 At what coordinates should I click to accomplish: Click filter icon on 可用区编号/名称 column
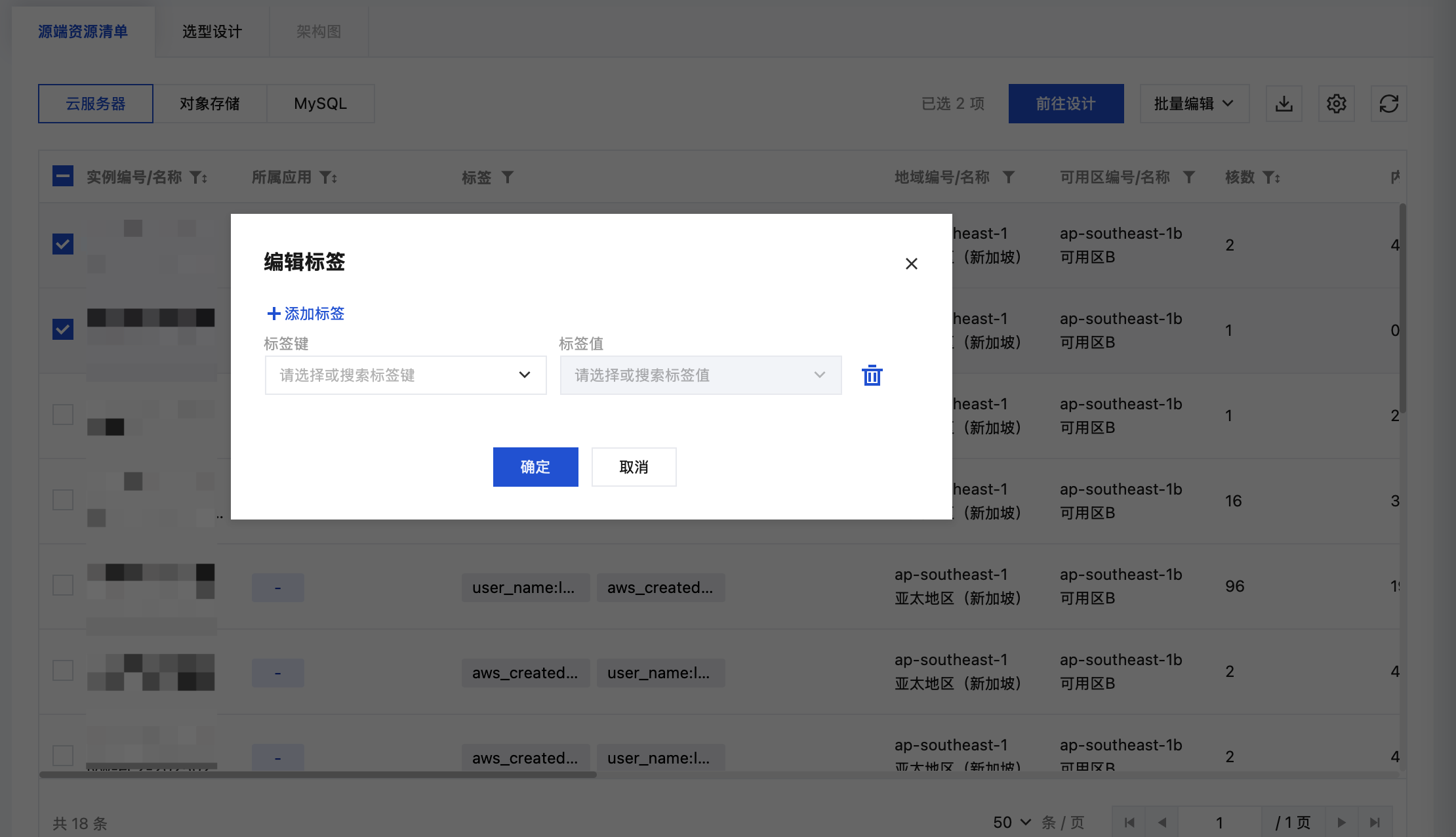pos(1188,177)
